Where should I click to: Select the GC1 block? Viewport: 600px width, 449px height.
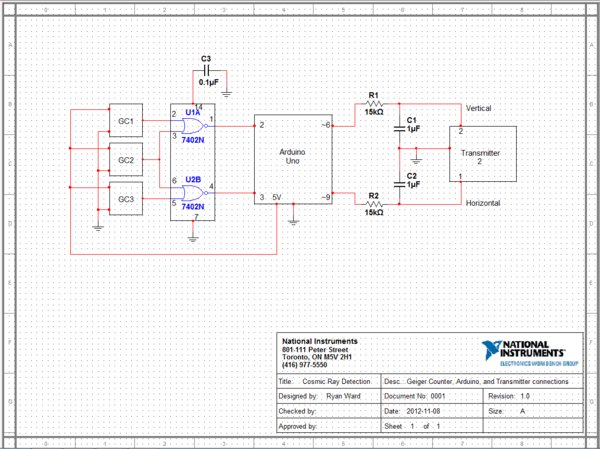(x=126, y=120)
